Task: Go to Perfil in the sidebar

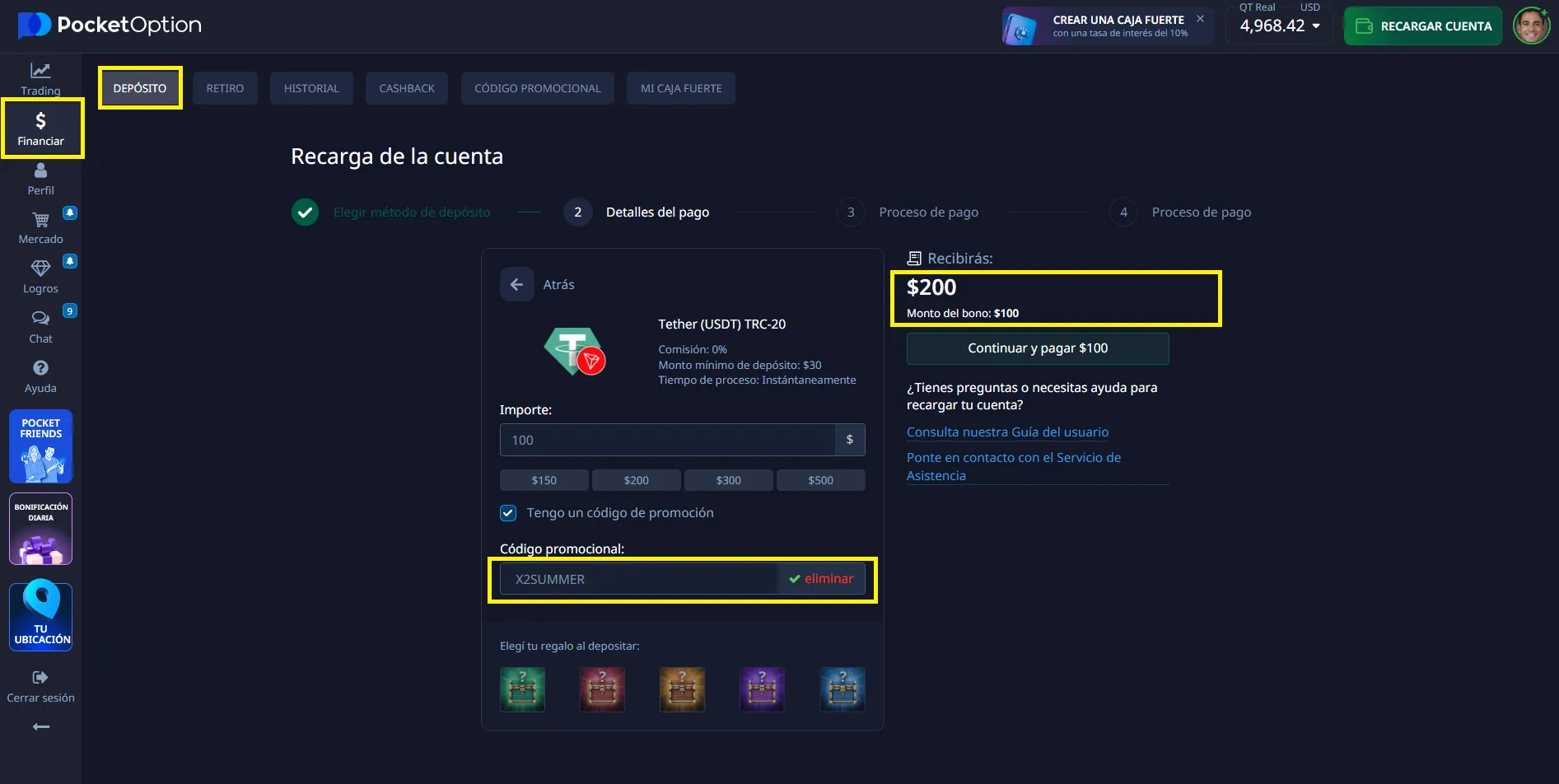Action: point(40,179)
